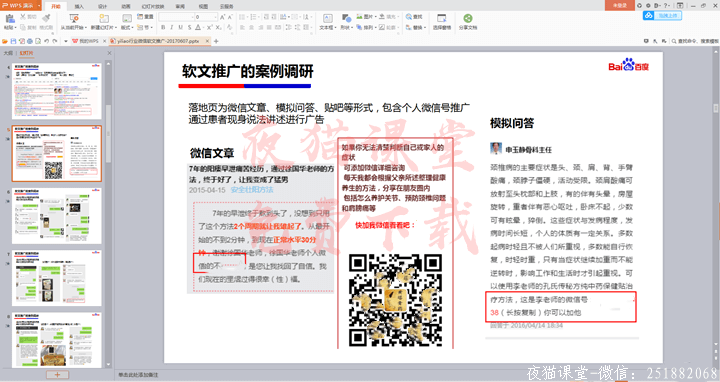Click the cloud upload button
The width and height of the screenshot is (720, 382).
point(662,16)
